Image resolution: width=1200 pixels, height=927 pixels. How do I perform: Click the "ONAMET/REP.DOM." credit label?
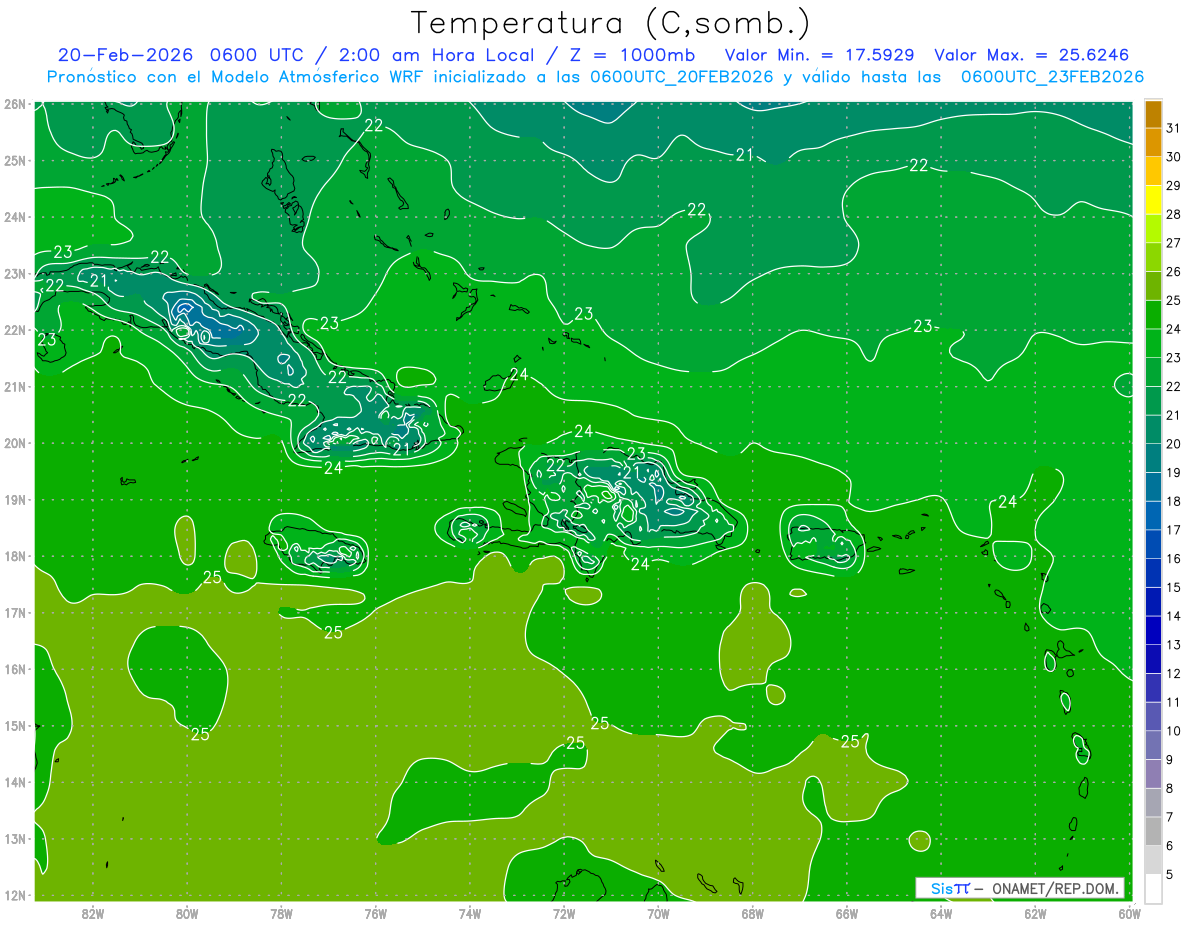point(1055,888)
